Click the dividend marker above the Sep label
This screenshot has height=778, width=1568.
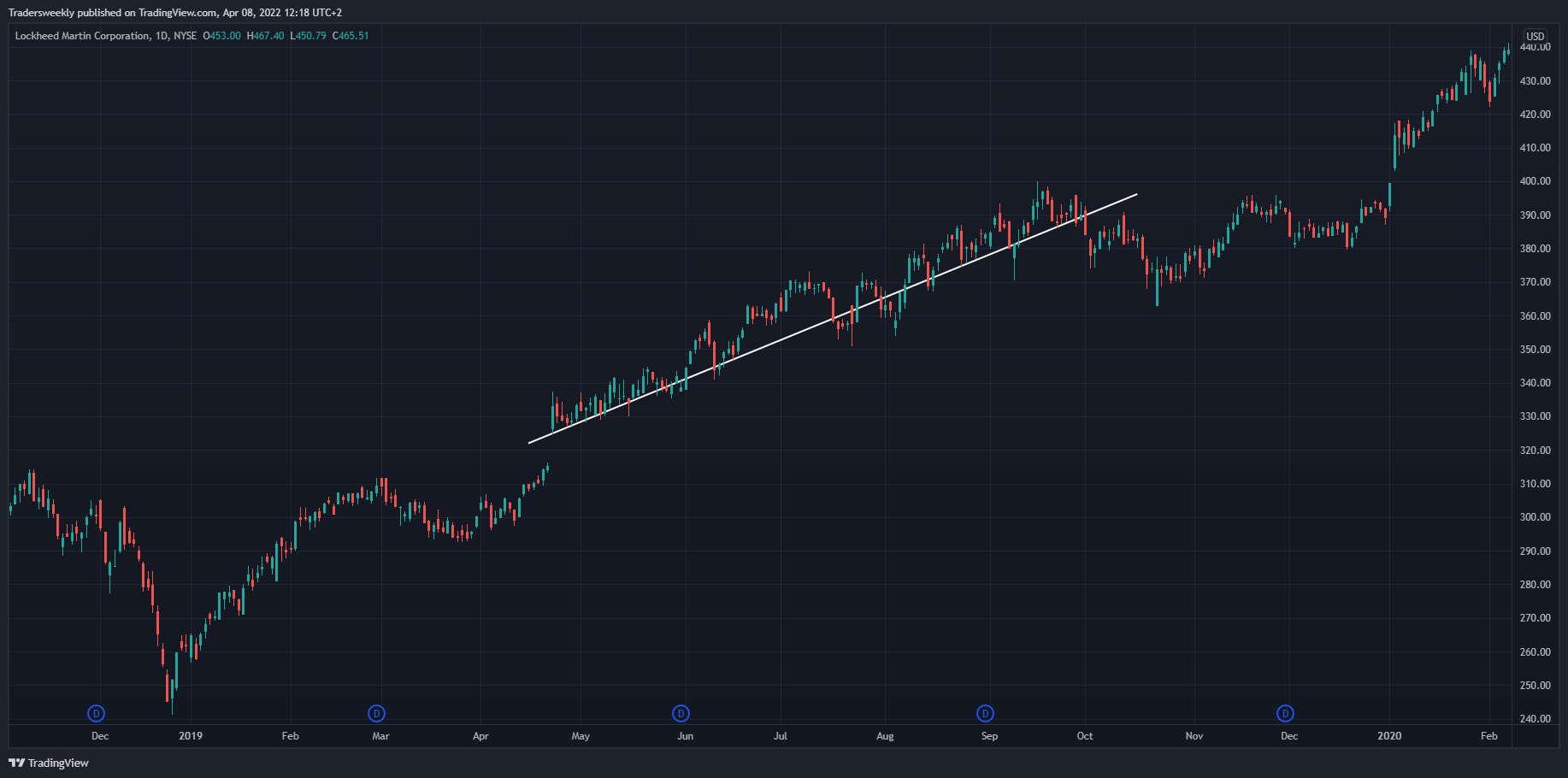click(985, 713)
